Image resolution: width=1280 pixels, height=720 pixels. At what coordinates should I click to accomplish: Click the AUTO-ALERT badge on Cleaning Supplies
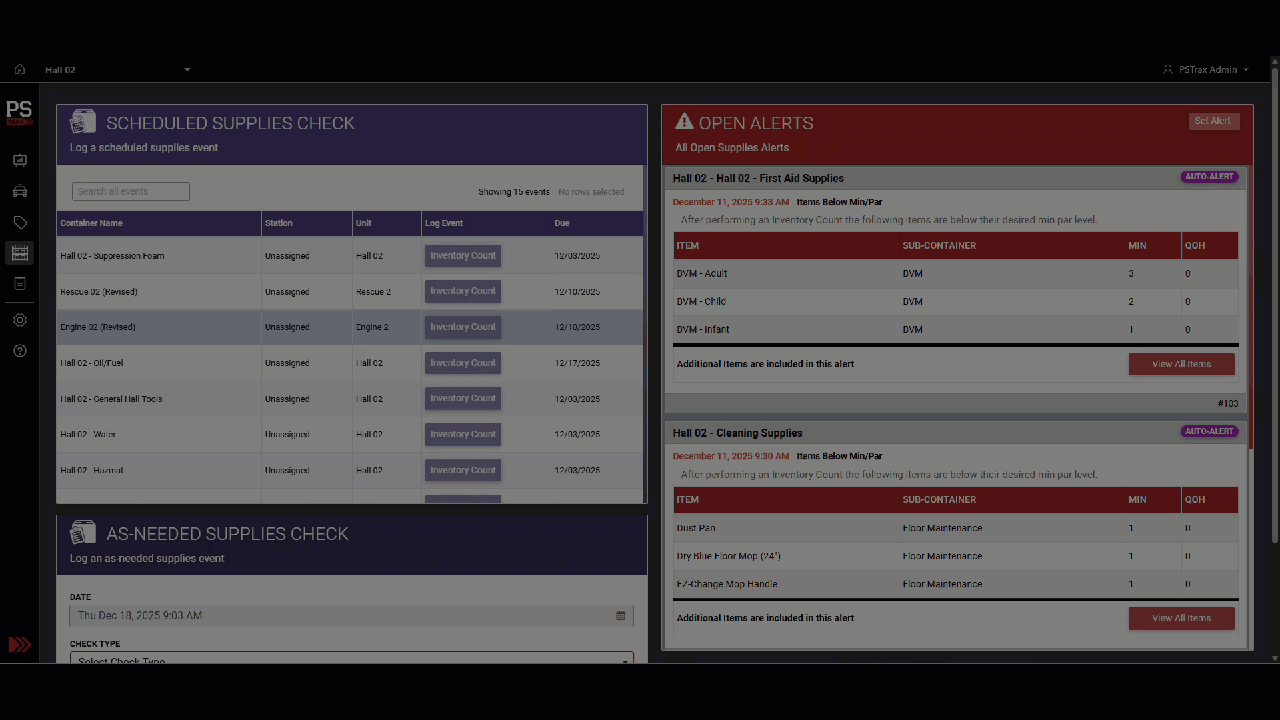[1209, 432]
